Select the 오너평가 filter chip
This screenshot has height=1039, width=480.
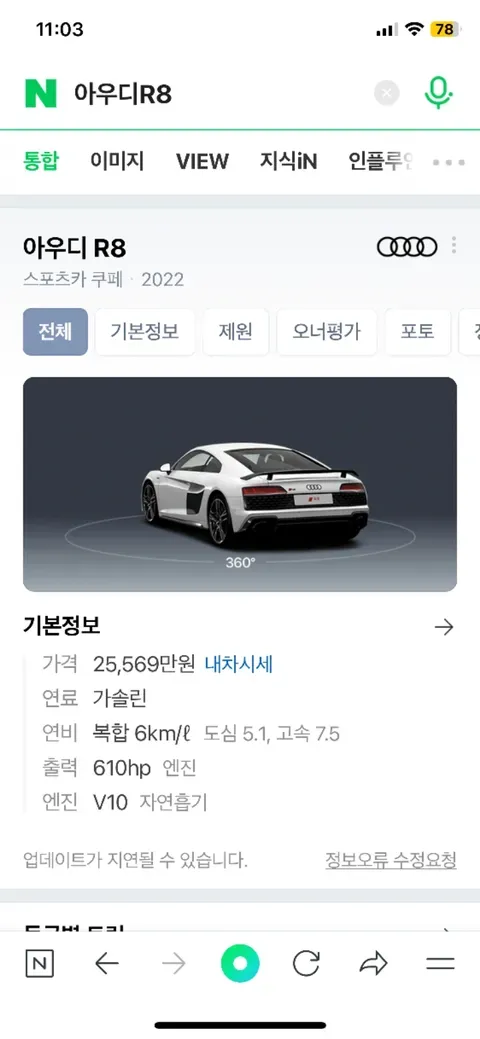[326, 332]
